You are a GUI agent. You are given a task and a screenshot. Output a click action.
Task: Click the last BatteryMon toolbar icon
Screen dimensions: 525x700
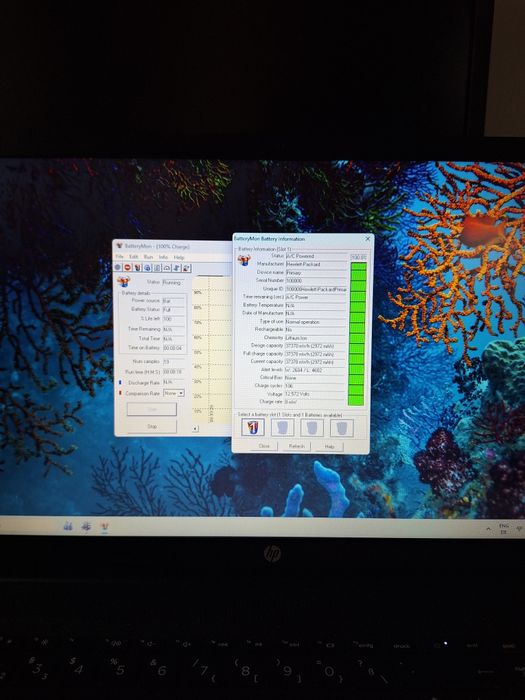pos(187,268)
